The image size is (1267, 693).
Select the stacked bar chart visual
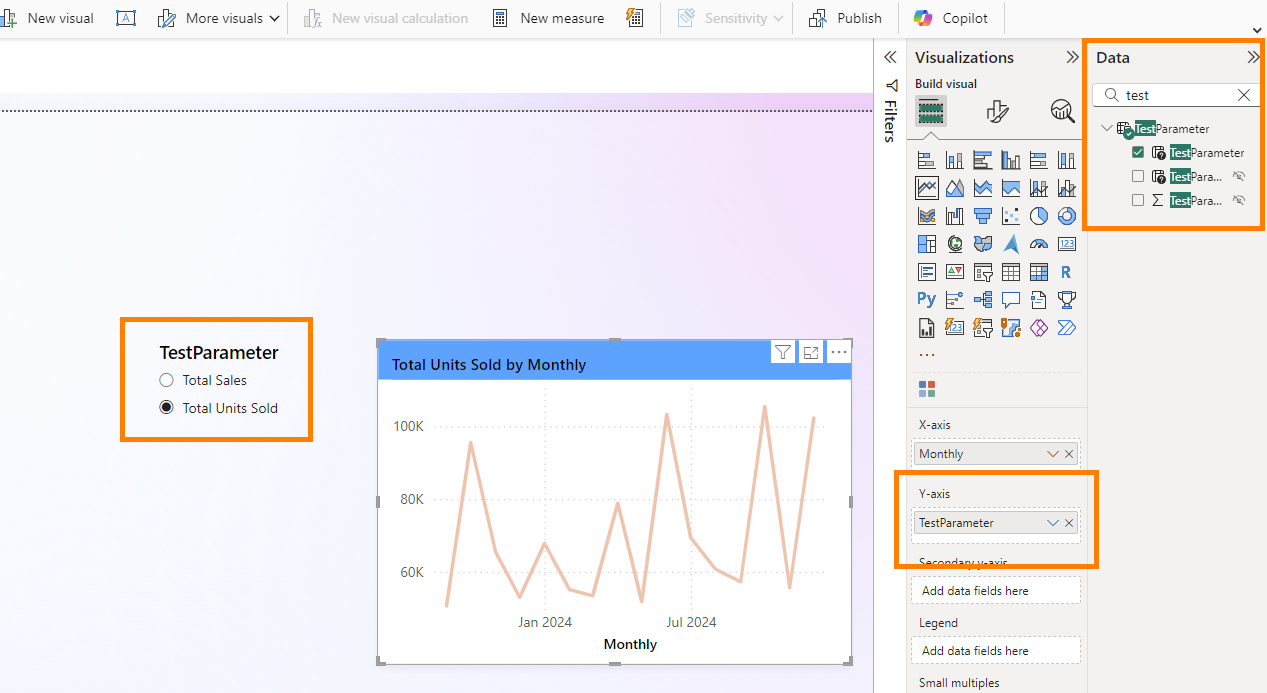(x=926, y=160)
